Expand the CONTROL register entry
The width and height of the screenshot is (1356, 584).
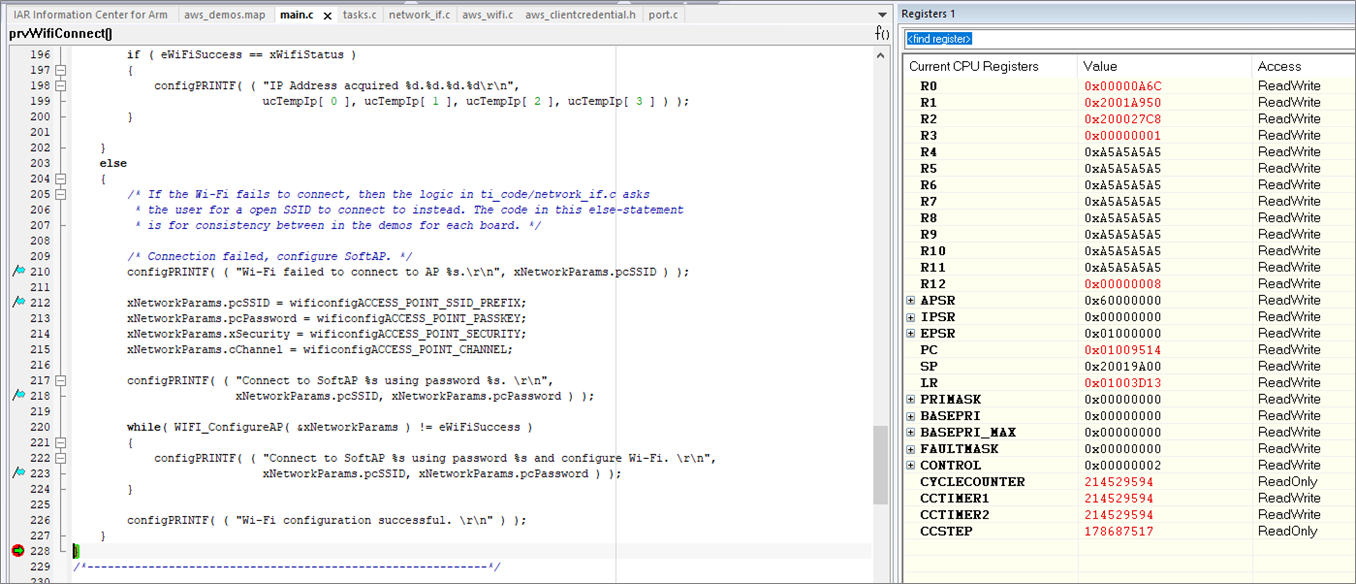pyautogui.click(x=910, y=464)
